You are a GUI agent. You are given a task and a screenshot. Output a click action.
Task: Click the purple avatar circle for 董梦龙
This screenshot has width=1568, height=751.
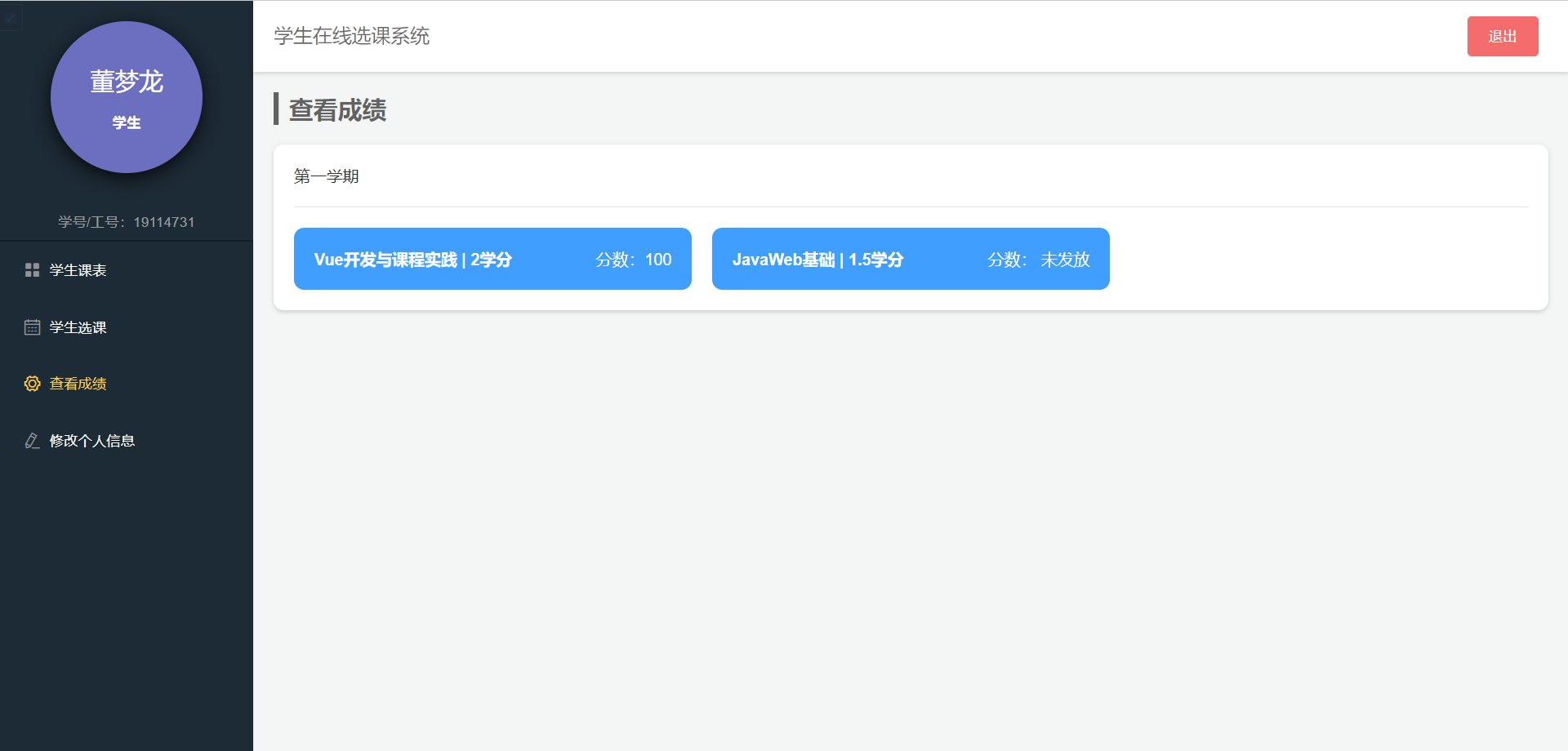(x=127, y=97)
